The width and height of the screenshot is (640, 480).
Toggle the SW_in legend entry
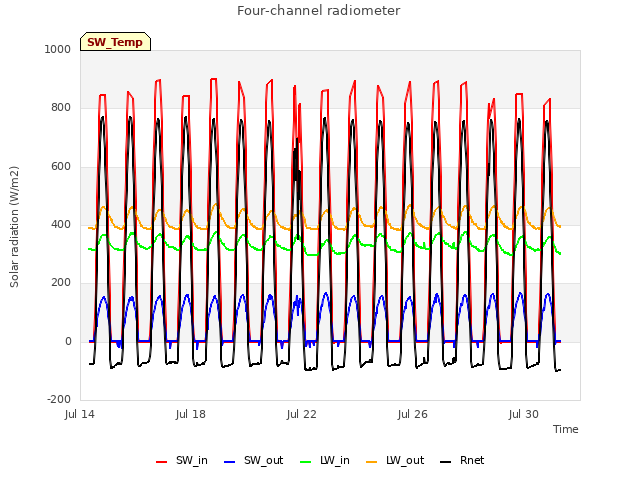[182, 460]
